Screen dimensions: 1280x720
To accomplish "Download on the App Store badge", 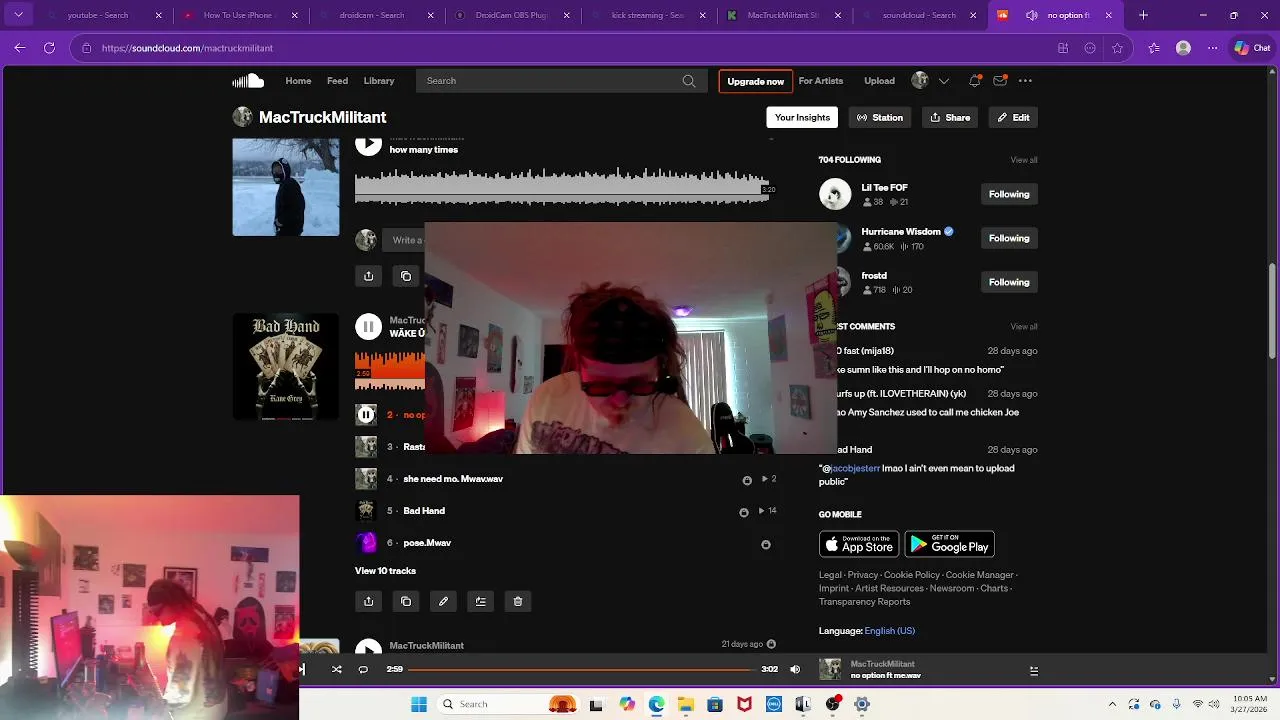I will (x=859, y=544).
